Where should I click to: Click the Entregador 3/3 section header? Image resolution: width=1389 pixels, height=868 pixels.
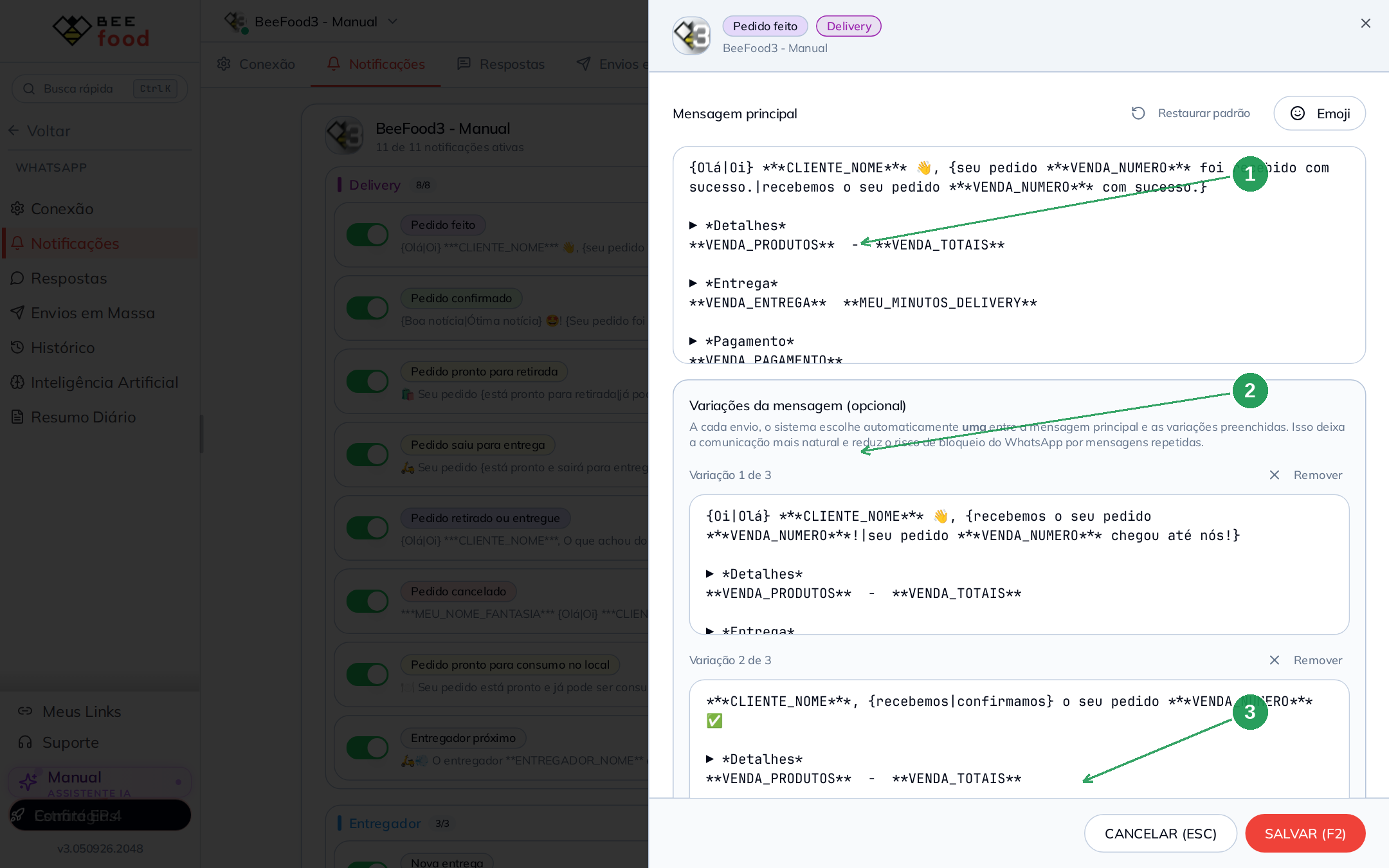pyautogui.click(x=395, y=823)
